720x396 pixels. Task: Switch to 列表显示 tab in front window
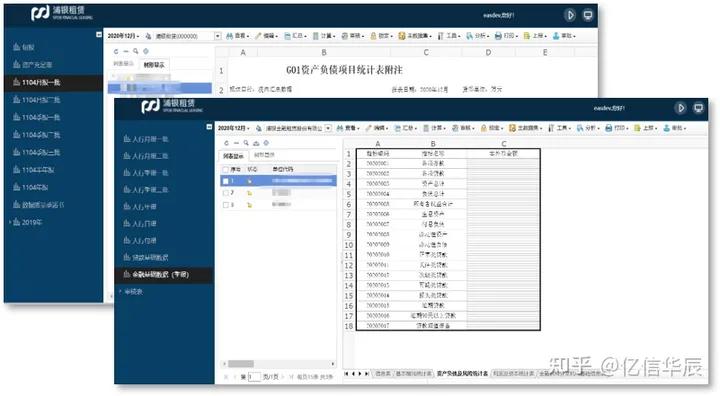[x=233, y=156]
